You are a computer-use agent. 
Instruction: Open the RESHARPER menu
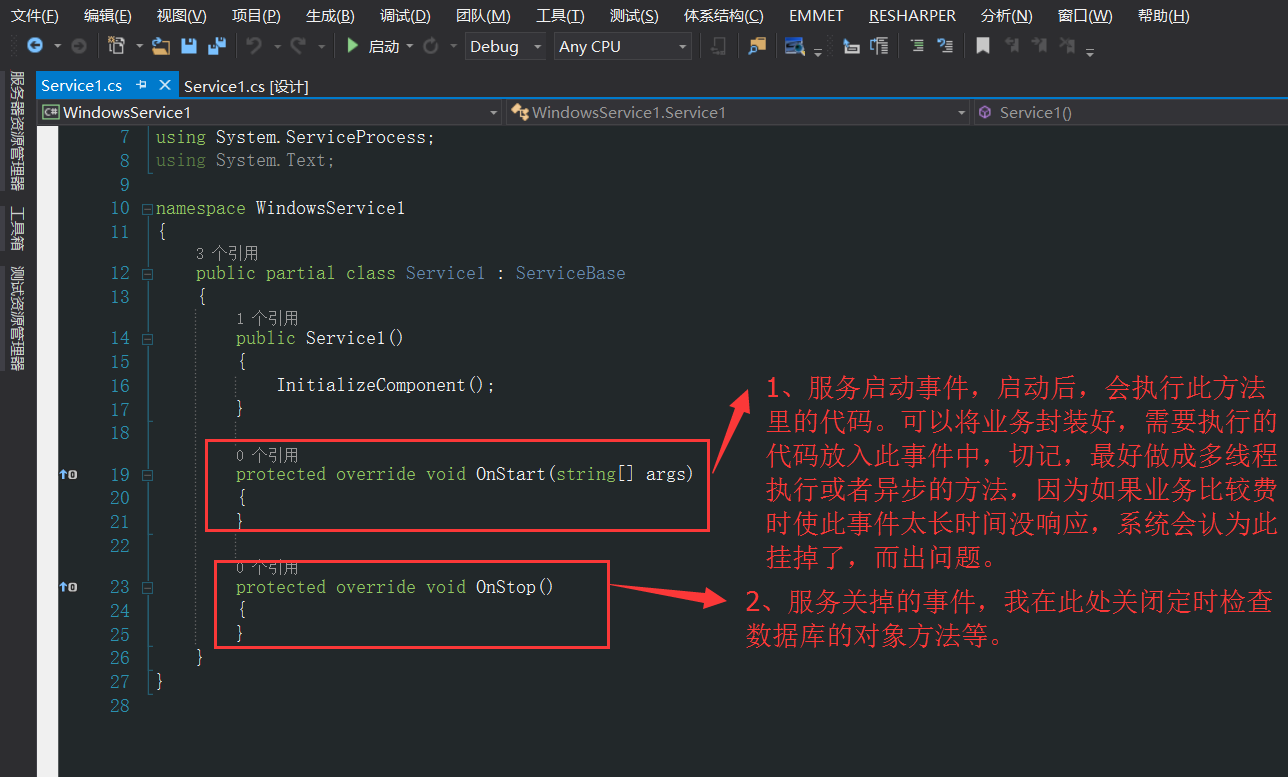point(912,15)
